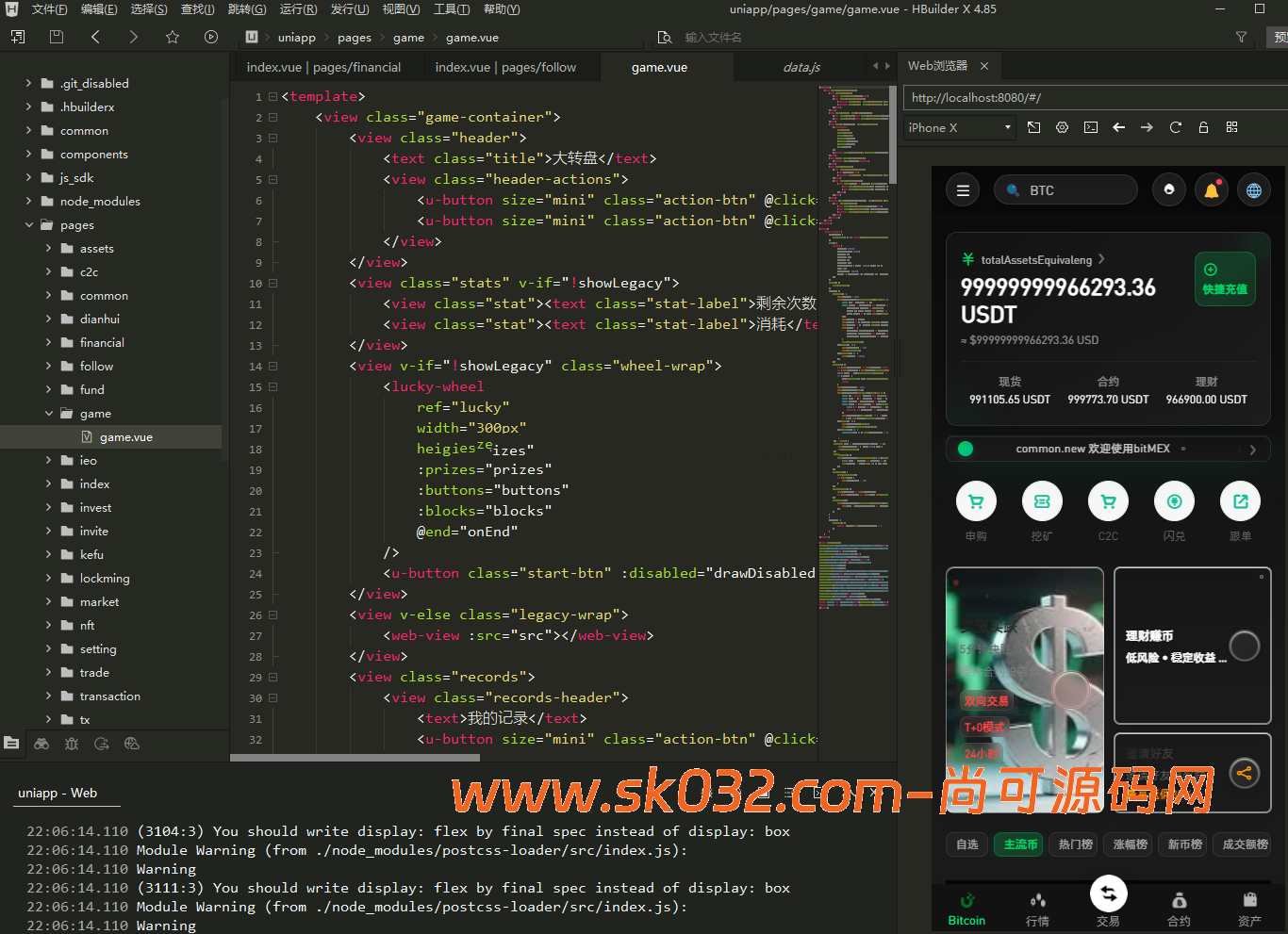Click the QR code icon in browser toolbar
This screenshot has height=934, width=1288.
tap(1231, 127)
